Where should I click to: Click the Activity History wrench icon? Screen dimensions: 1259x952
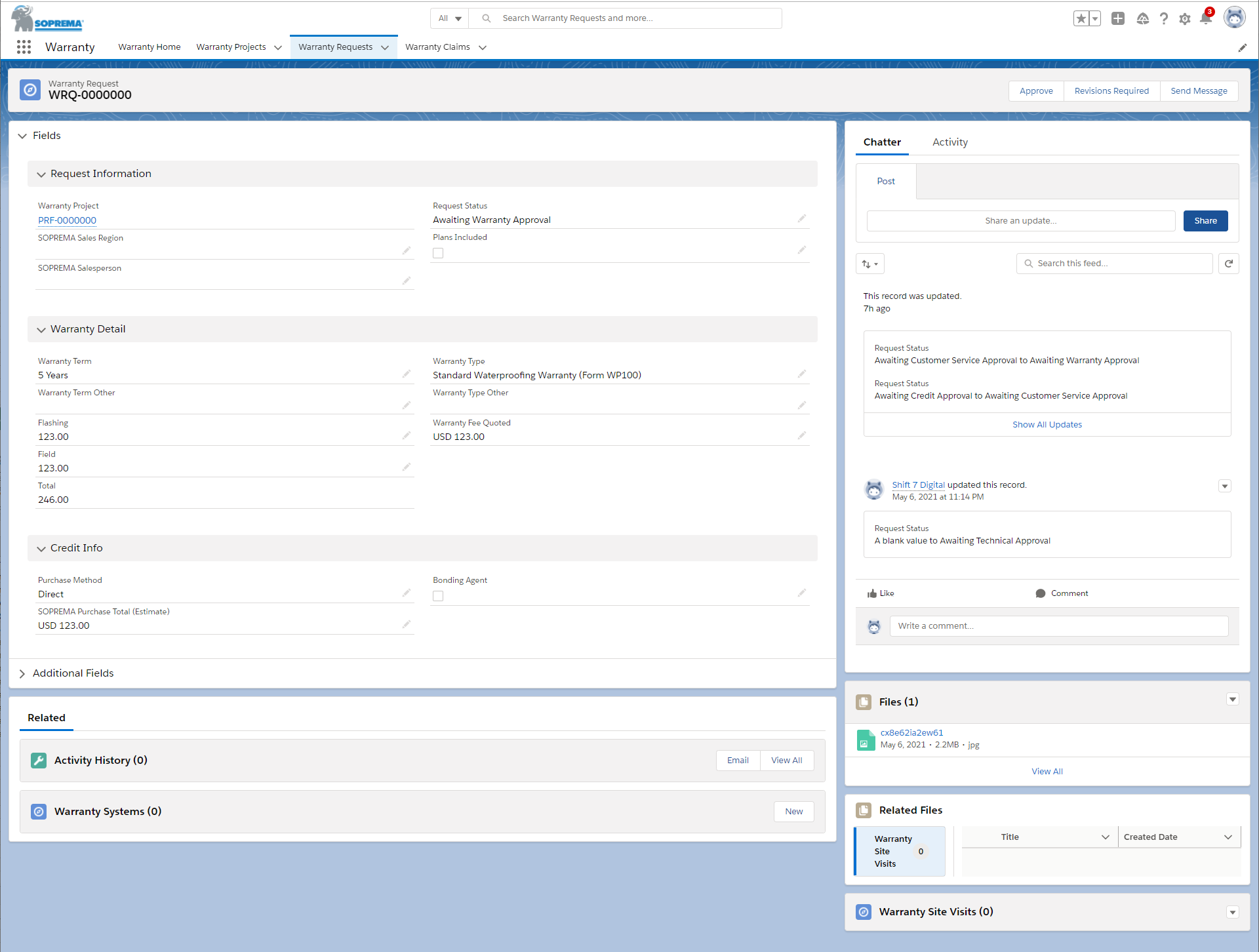tap(39, 761)
